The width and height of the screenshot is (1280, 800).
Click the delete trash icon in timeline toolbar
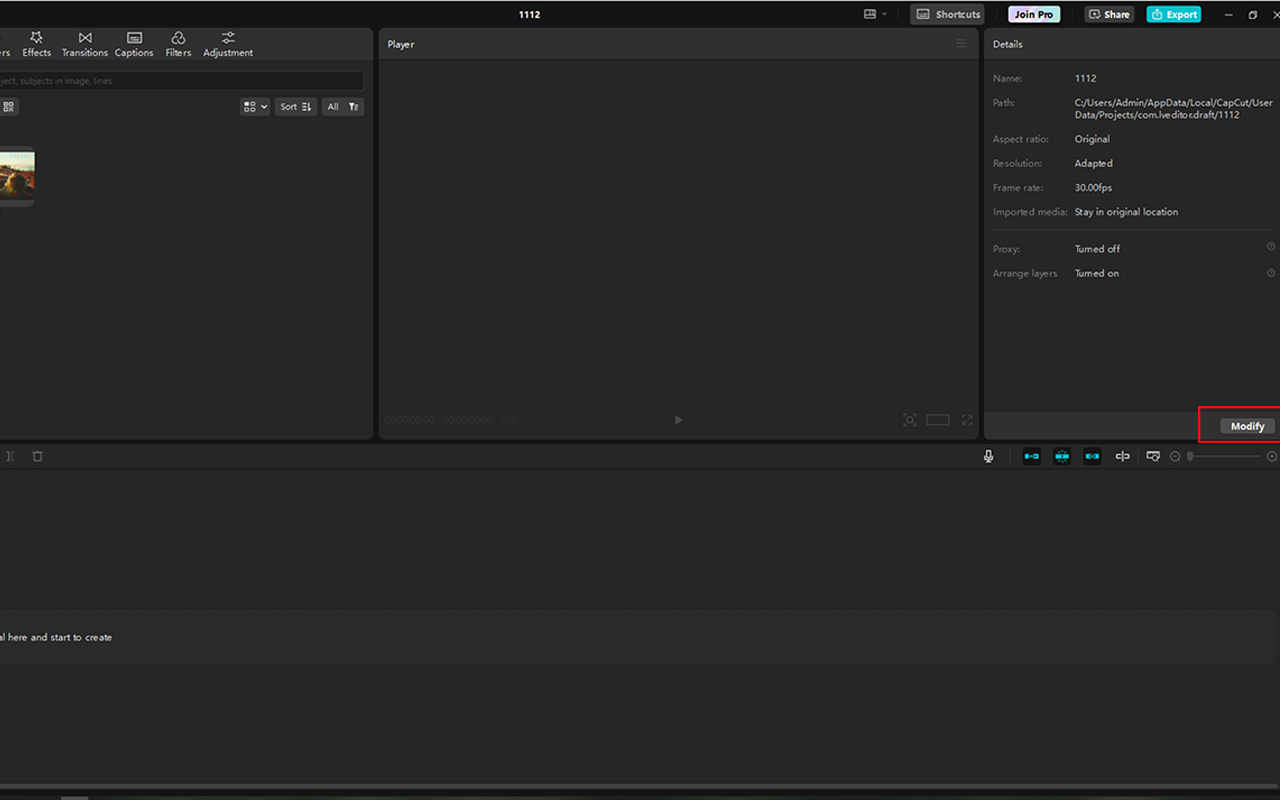pyautogui.click(x=38, y=456)
